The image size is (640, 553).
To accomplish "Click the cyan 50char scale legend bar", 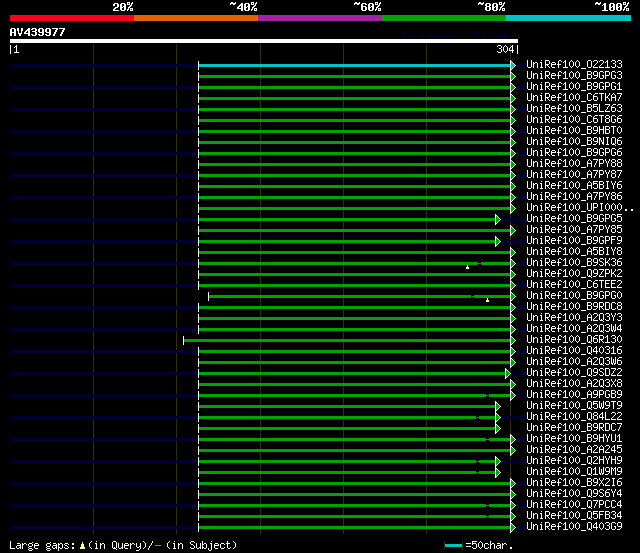I will click(453, 545).
